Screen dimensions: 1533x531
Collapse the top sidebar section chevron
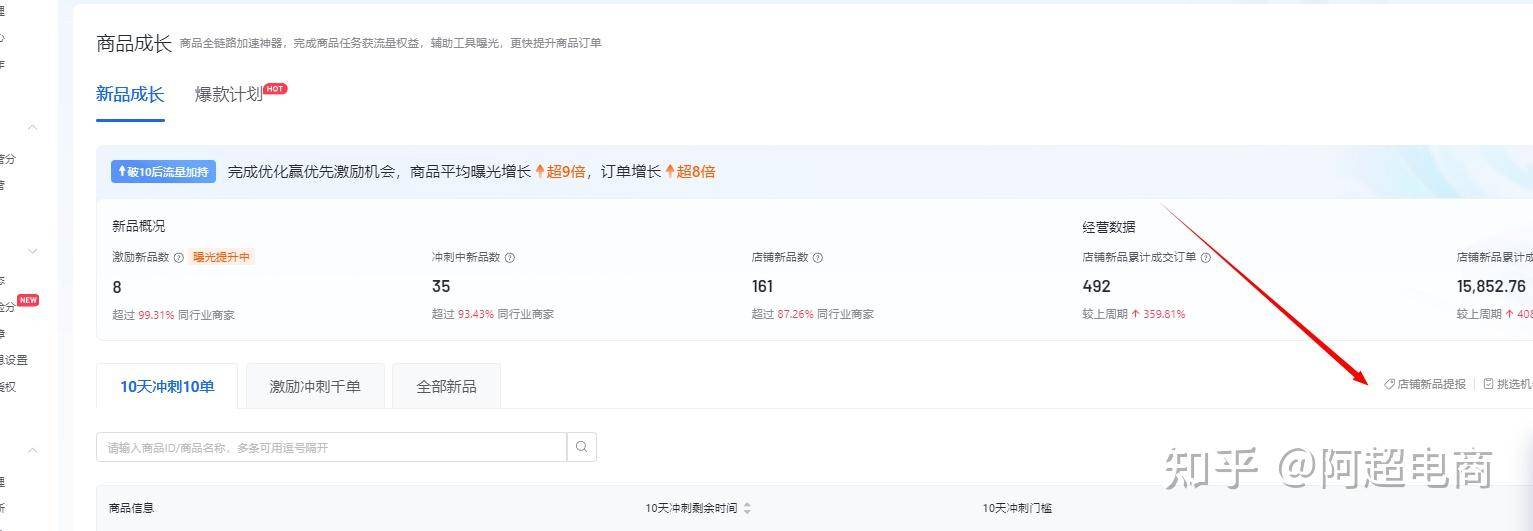32,127
